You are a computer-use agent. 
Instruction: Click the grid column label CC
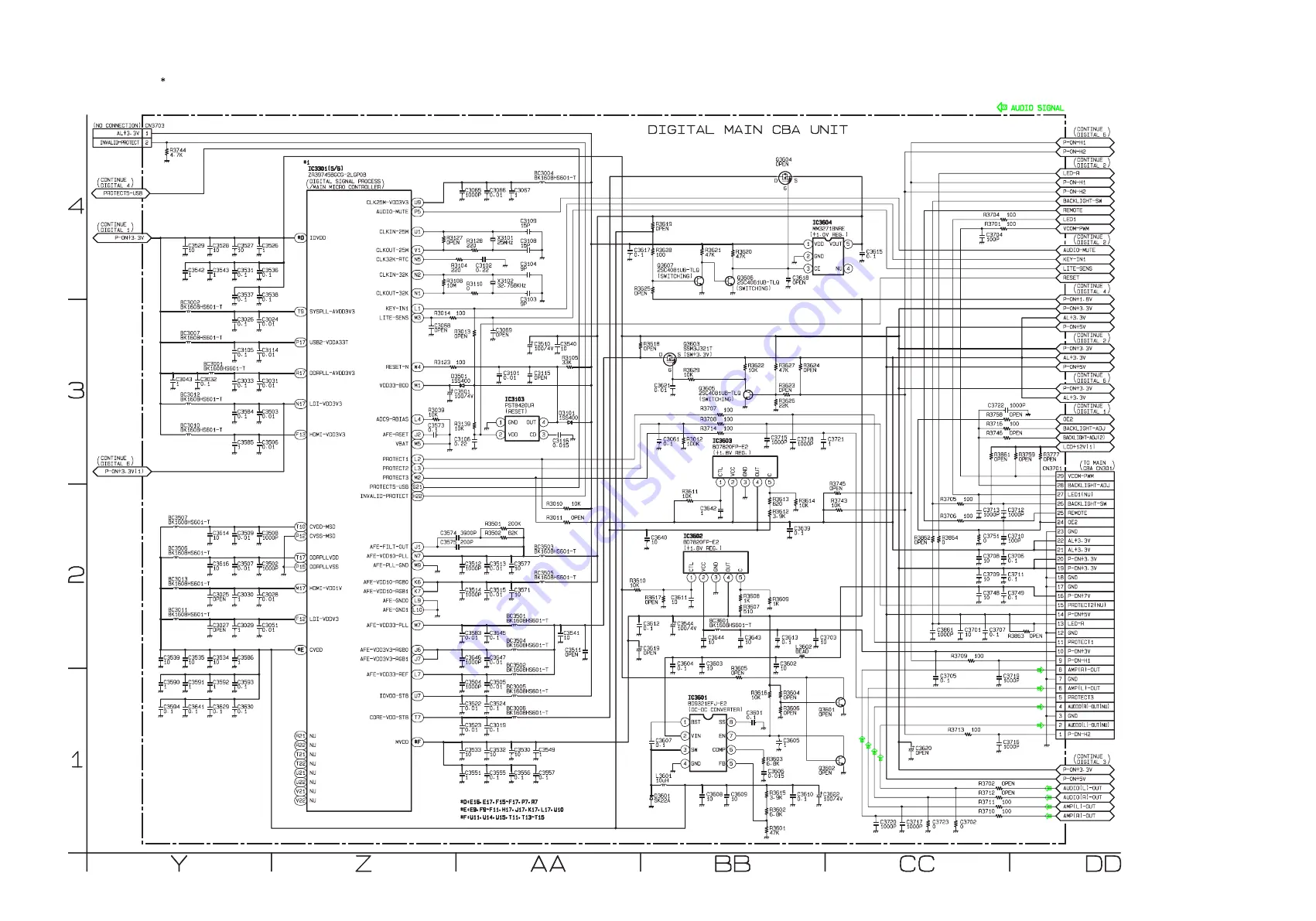(x=917, y=865)
